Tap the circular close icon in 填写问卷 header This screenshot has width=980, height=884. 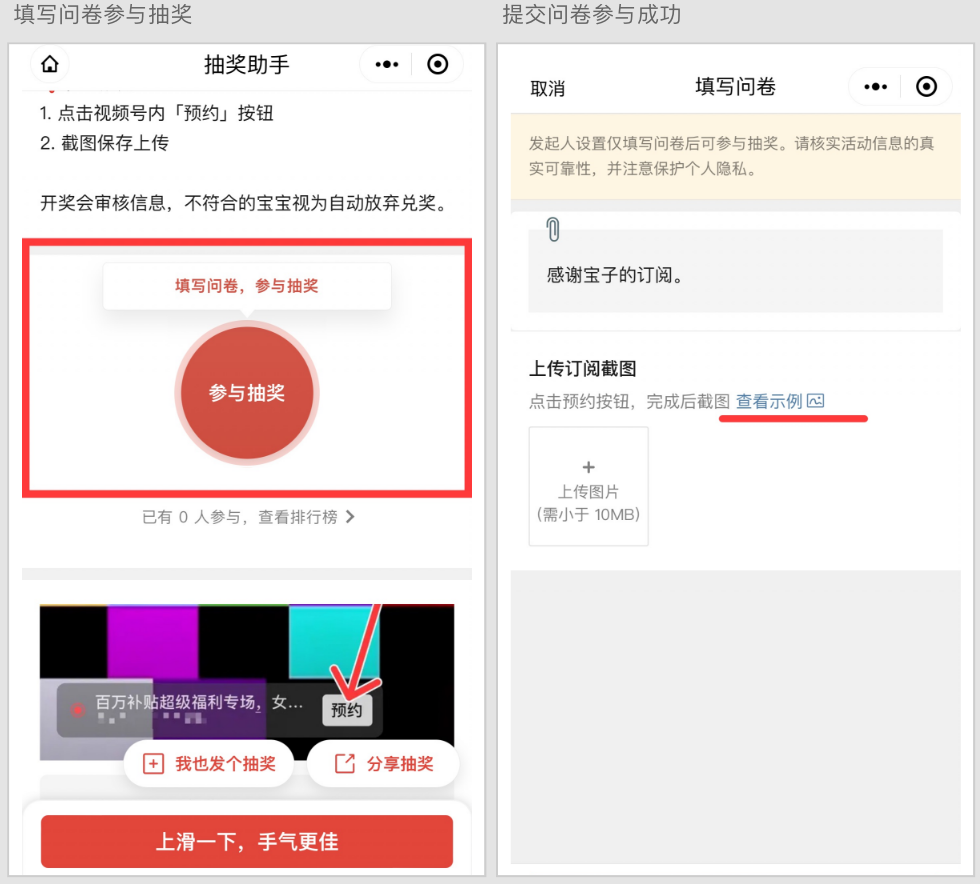[926, 87]
